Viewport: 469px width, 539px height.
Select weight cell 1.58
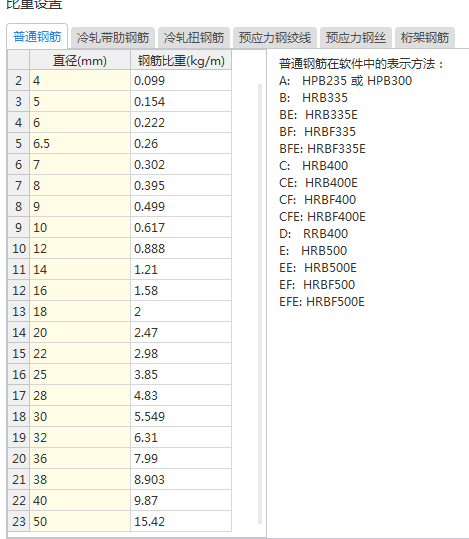tap(181, 290)
